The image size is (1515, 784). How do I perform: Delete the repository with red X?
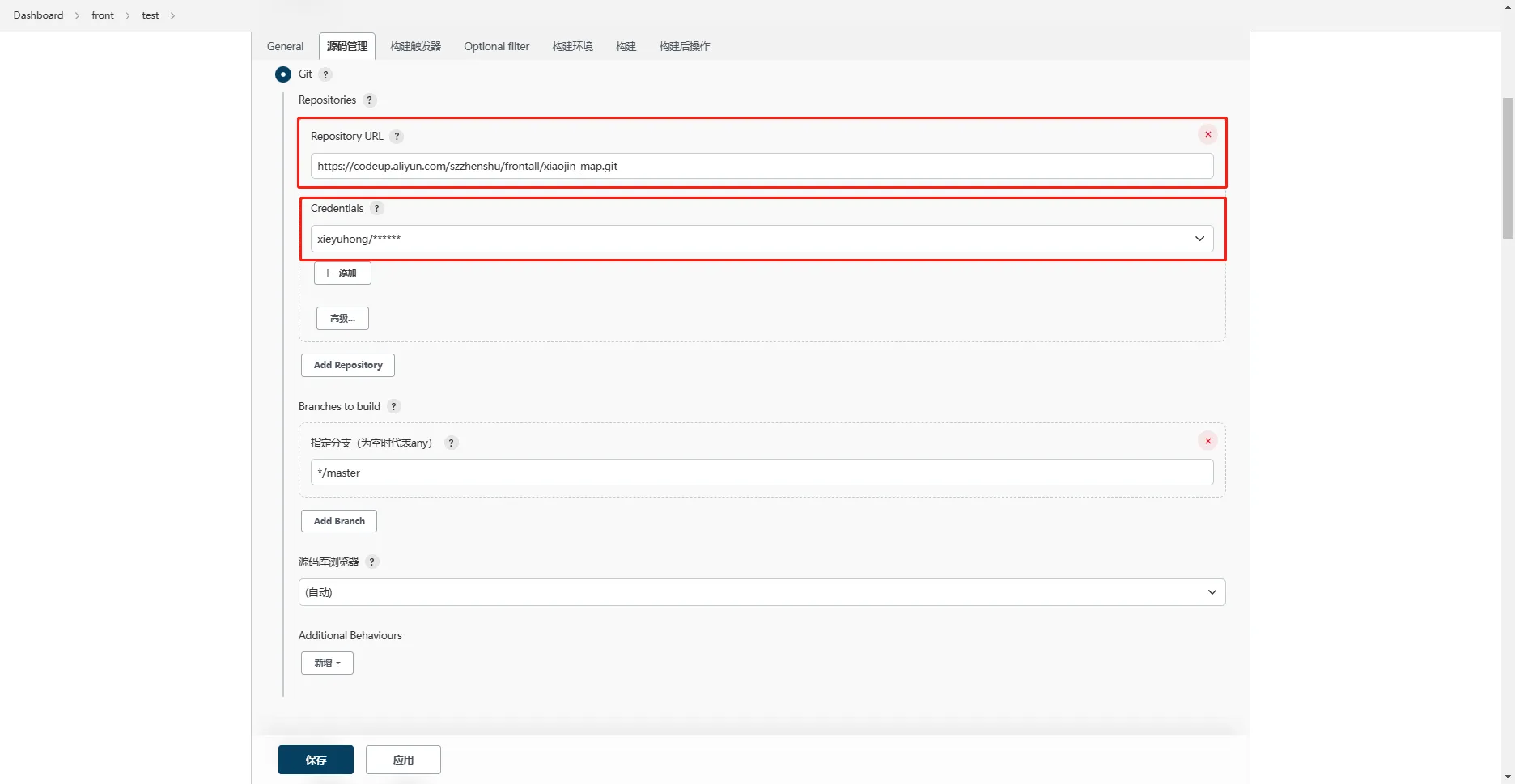pyautogui.click(x=1207, y=135)
